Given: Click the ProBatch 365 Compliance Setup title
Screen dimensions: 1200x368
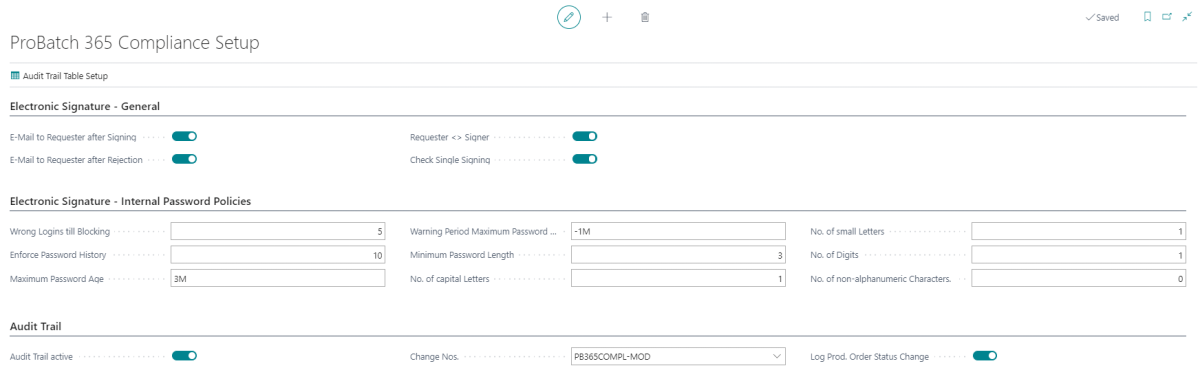Looking at the screenshot, I should tap(134, 43).
